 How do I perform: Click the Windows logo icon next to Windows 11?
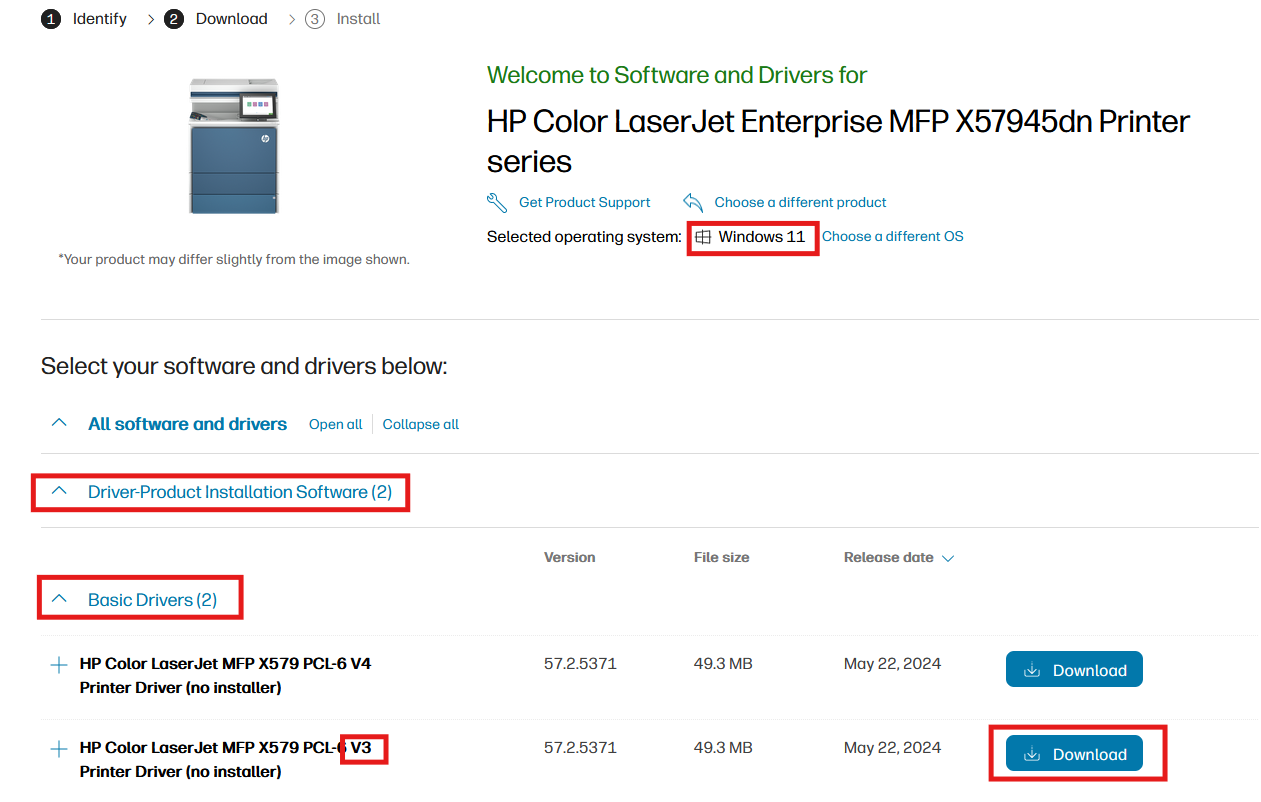coord(703,238)
